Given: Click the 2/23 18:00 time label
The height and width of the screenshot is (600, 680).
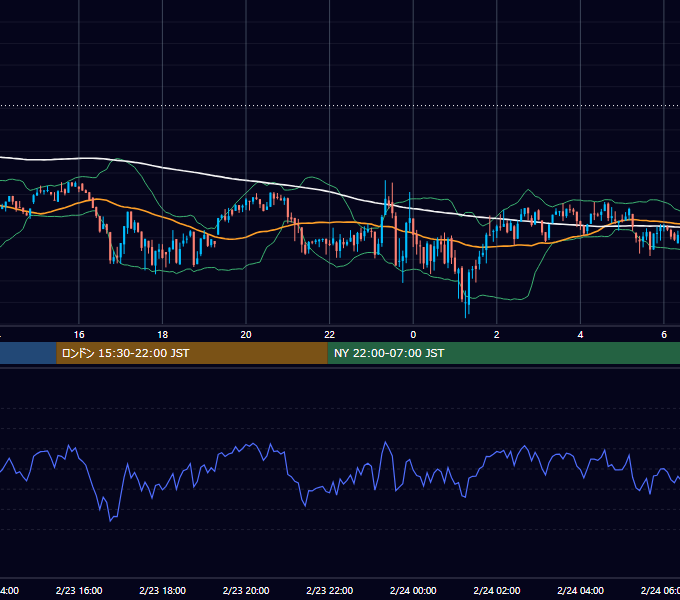Looking at the screenshot, I should click(163, 590).
